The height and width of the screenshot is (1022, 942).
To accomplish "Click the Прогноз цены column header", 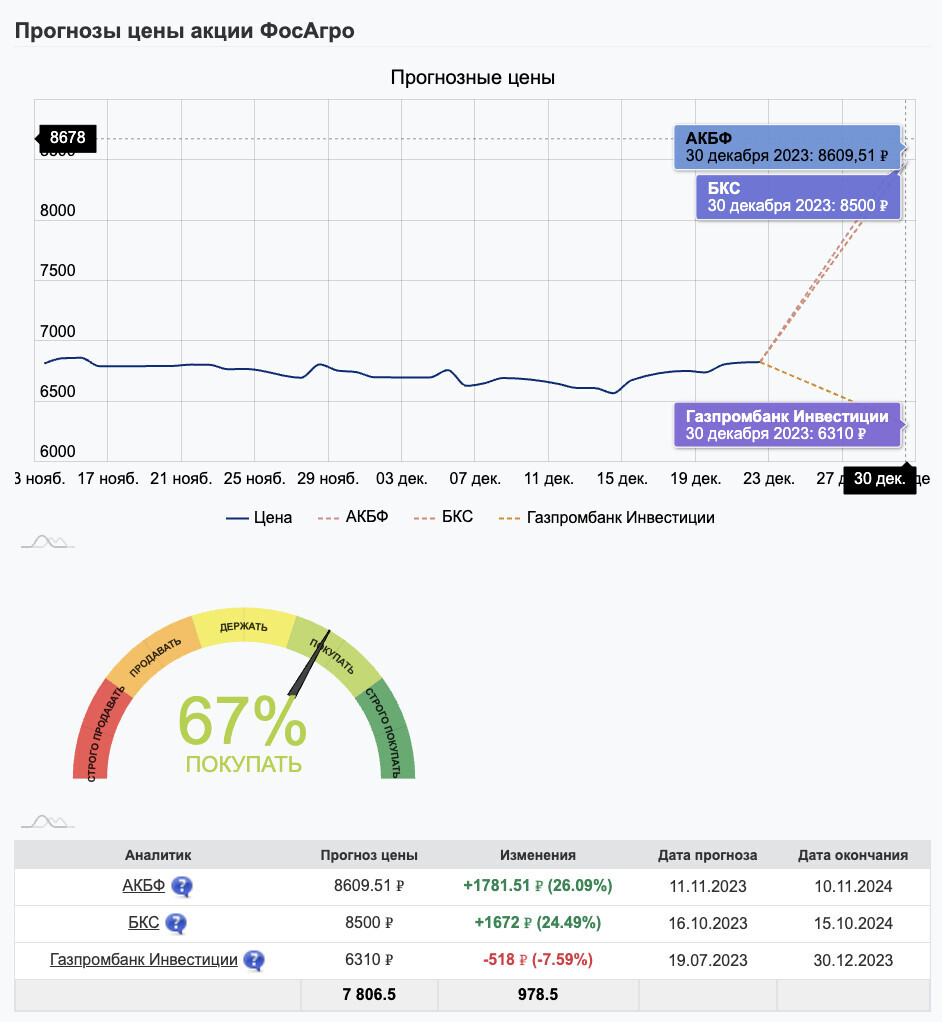I will [369, 855].
